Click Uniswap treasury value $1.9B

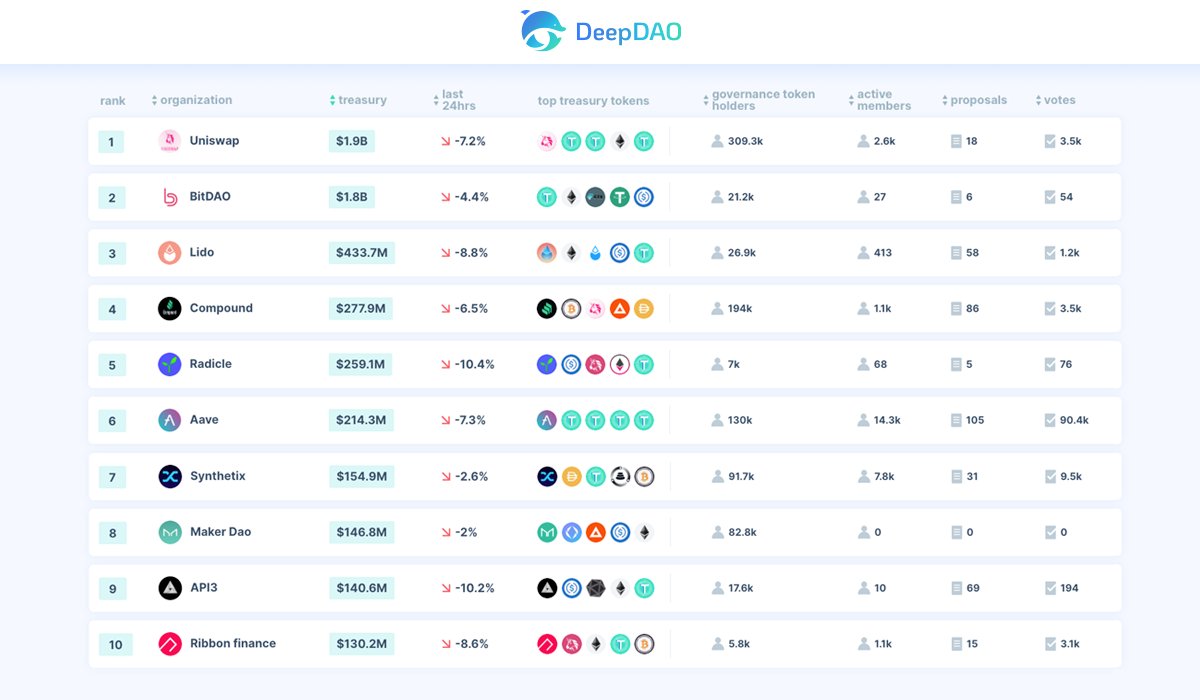pyautogui.click(x=351, y=142)
